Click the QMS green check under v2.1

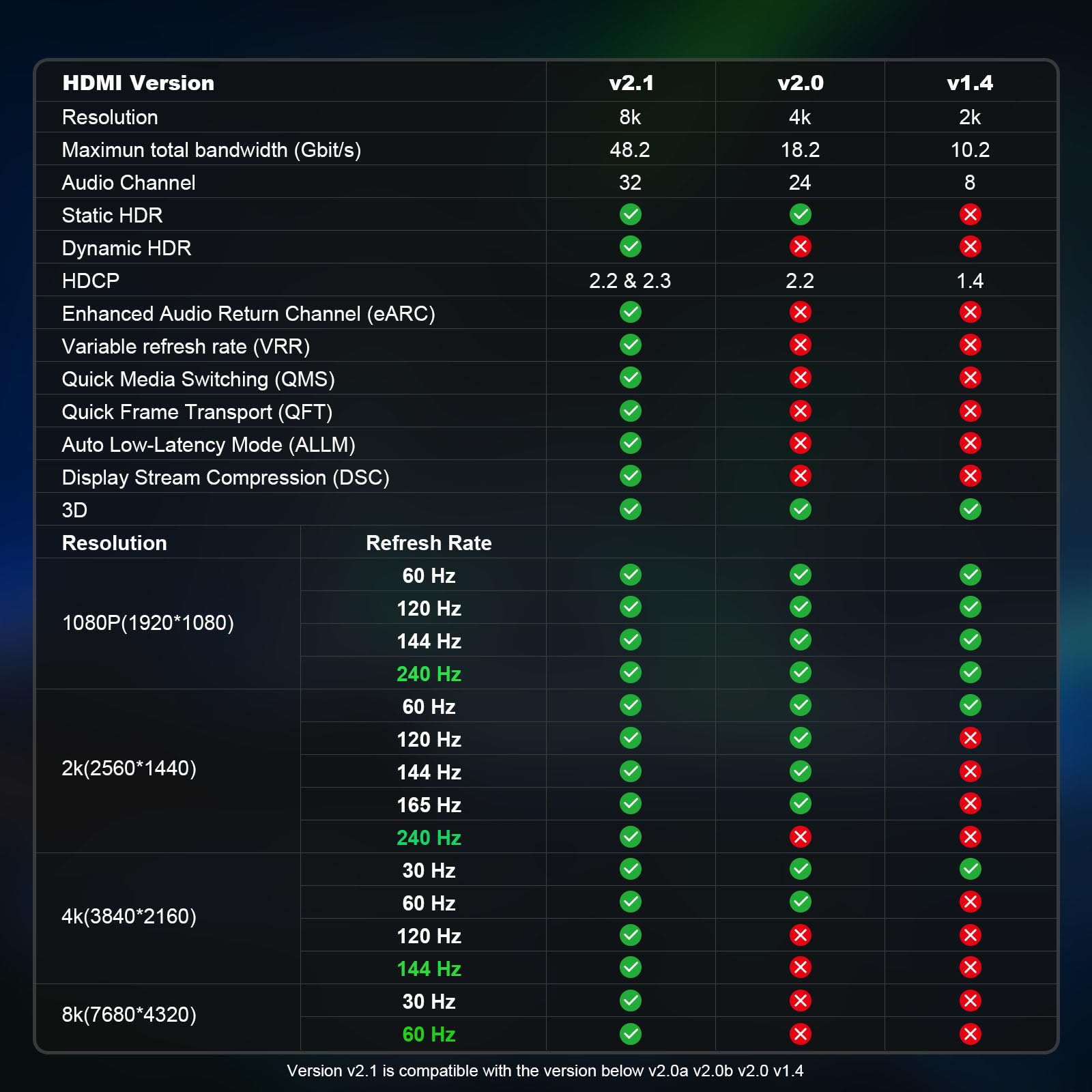(630, 377)
